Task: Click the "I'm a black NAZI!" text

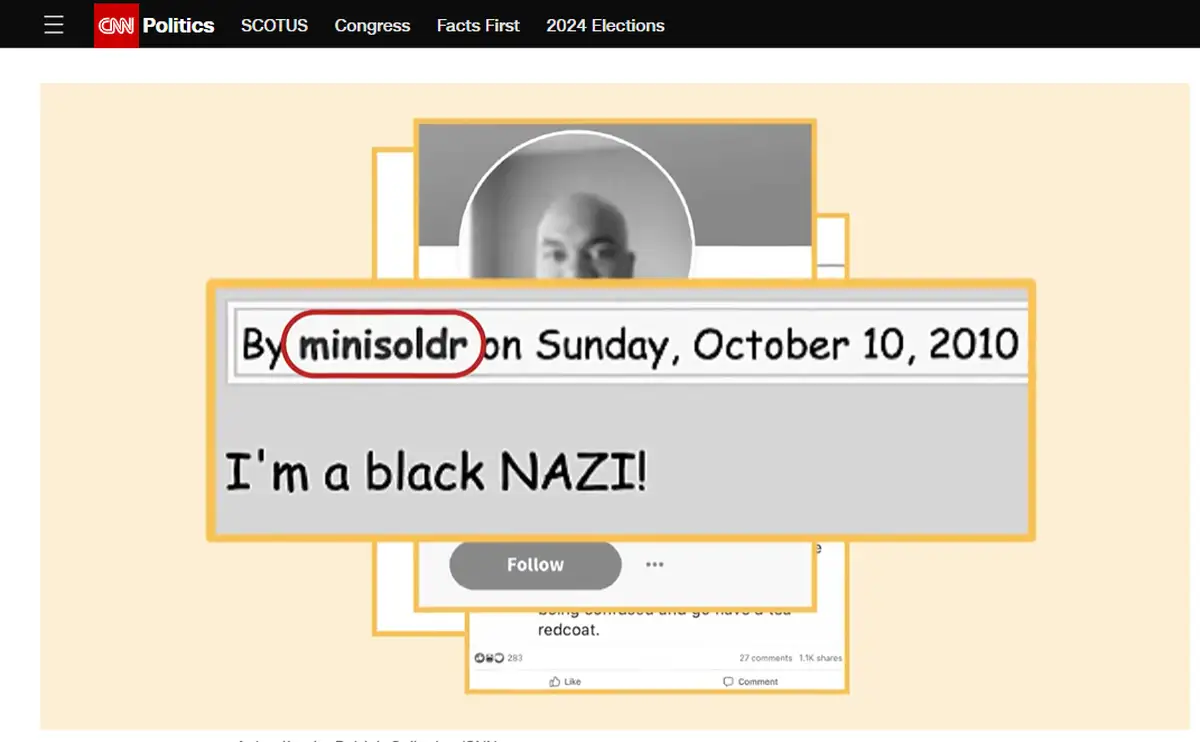Action: pos(435,472)
